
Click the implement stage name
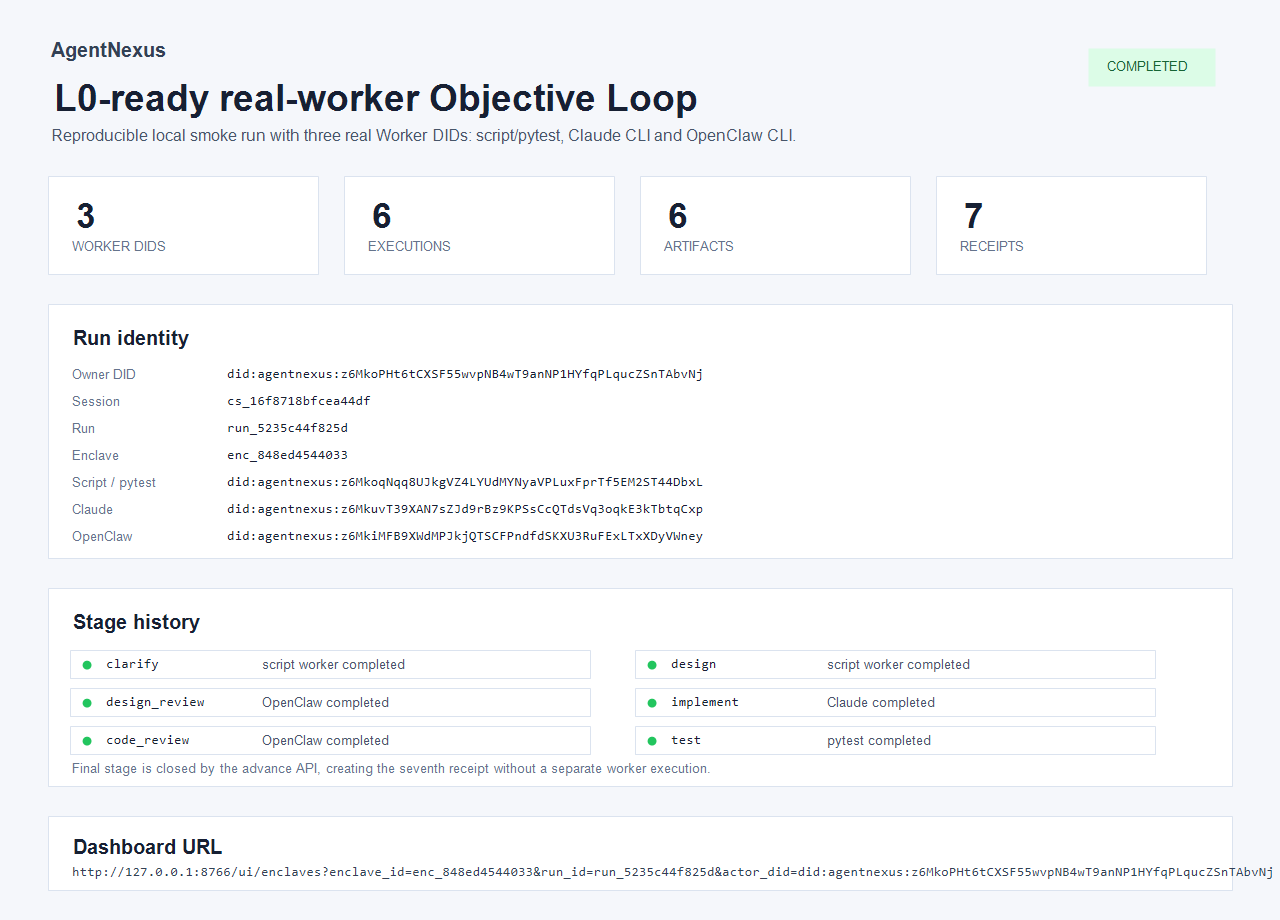point(705,702)
